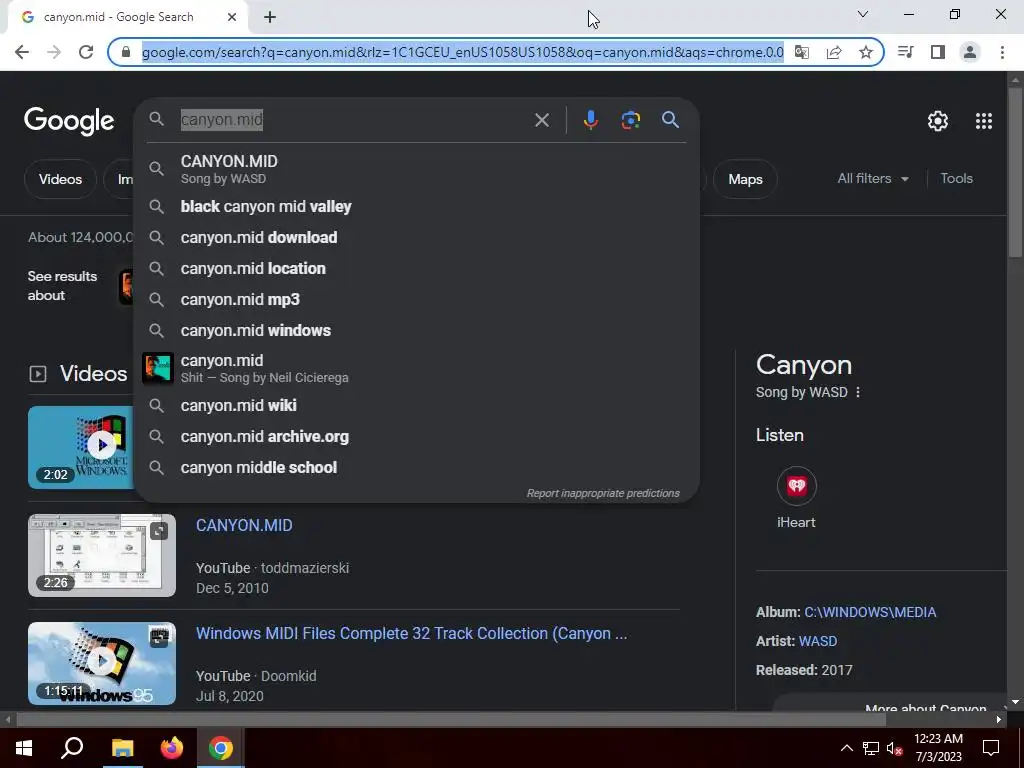Select suggestion CANYON.MID Song by WASD

click(417, 169)
